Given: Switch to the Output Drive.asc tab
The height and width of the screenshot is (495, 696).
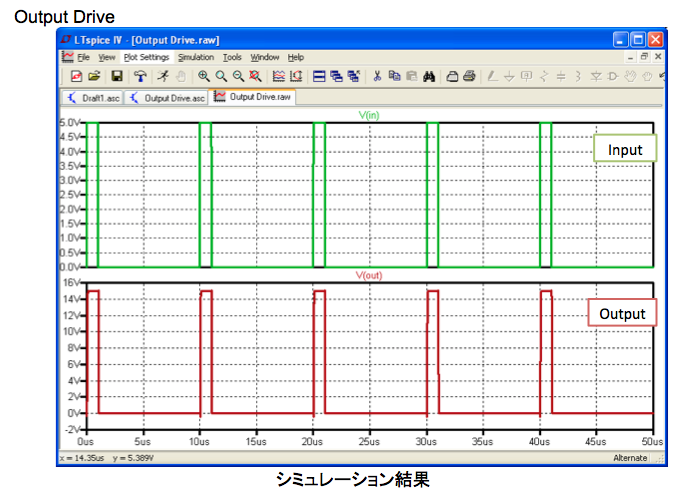Looking at the screenshot, I should [167, 98].
